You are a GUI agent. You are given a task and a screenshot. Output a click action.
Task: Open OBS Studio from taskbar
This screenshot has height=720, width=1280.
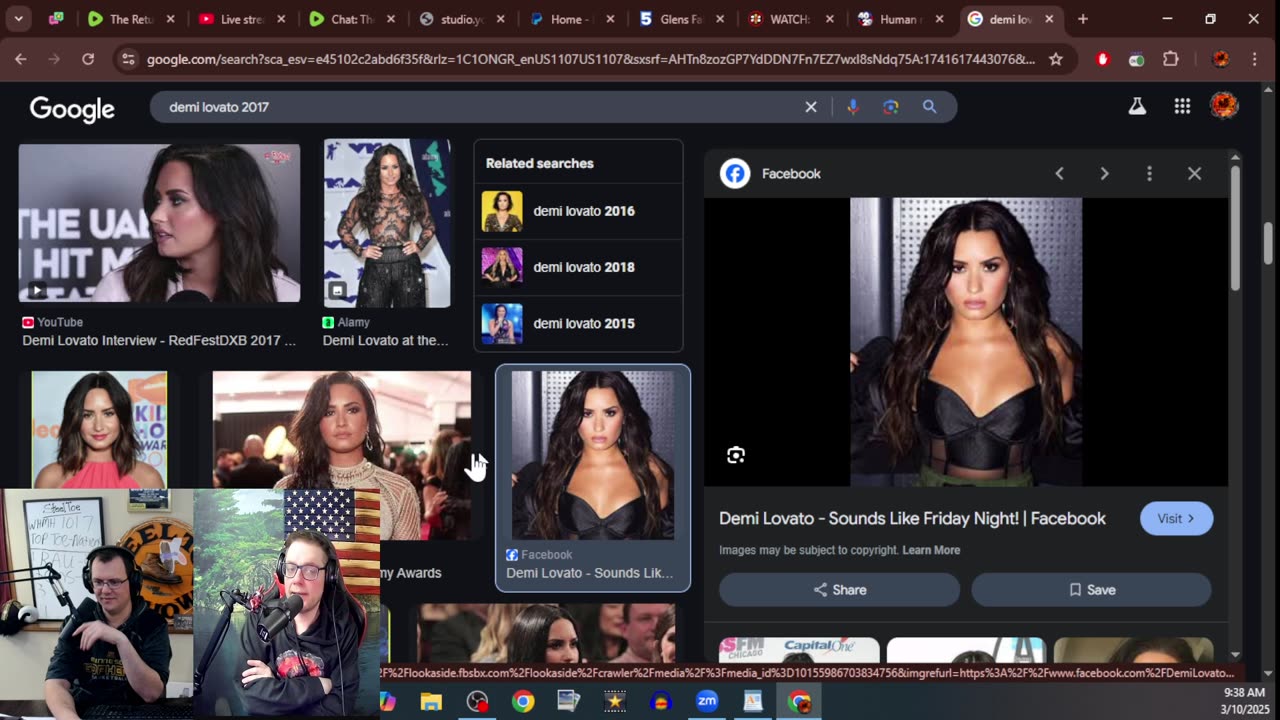point(477,702)
